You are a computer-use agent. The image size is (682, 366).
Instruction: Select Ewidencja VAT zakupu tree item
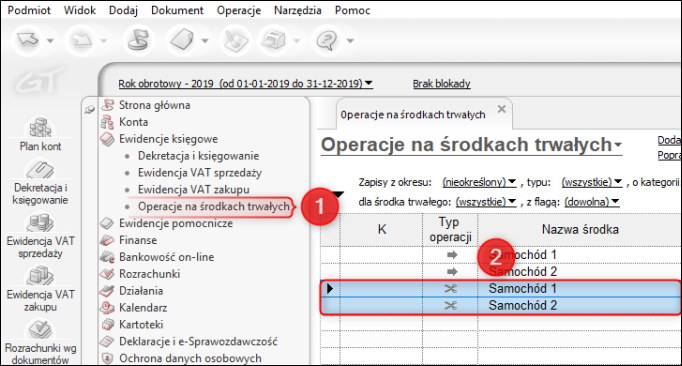pyautogui.click(x=194, y=190)
